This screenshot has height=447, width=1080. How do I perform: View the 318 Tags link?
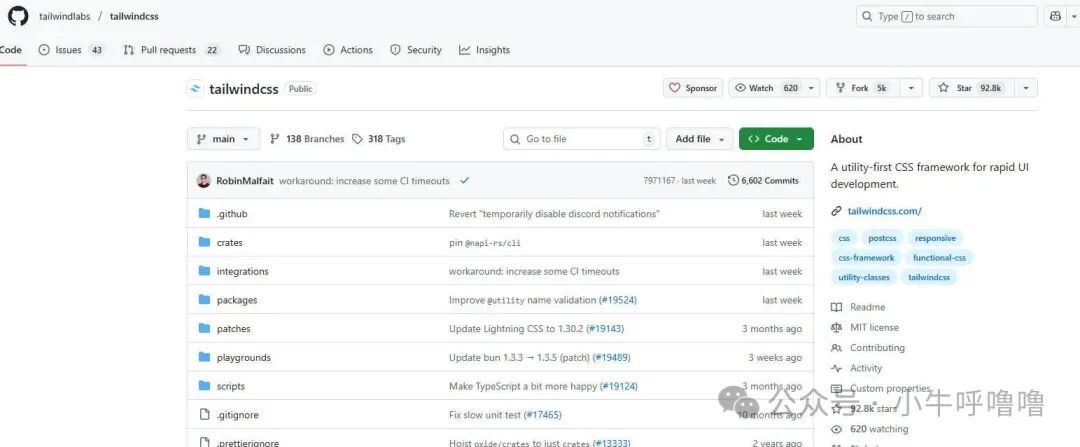click(x=378, y=138)
